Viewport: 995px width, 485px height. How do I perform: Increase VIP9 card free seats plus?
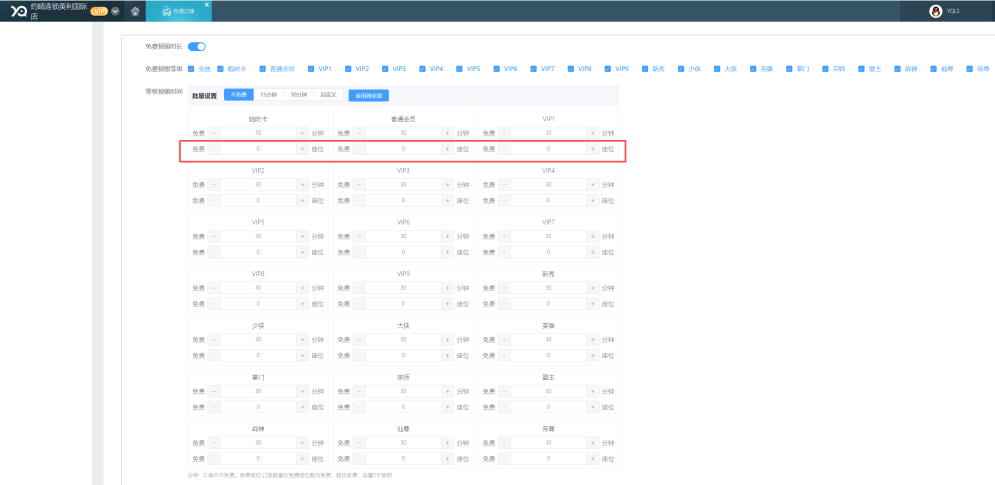(x=448, y=303)
